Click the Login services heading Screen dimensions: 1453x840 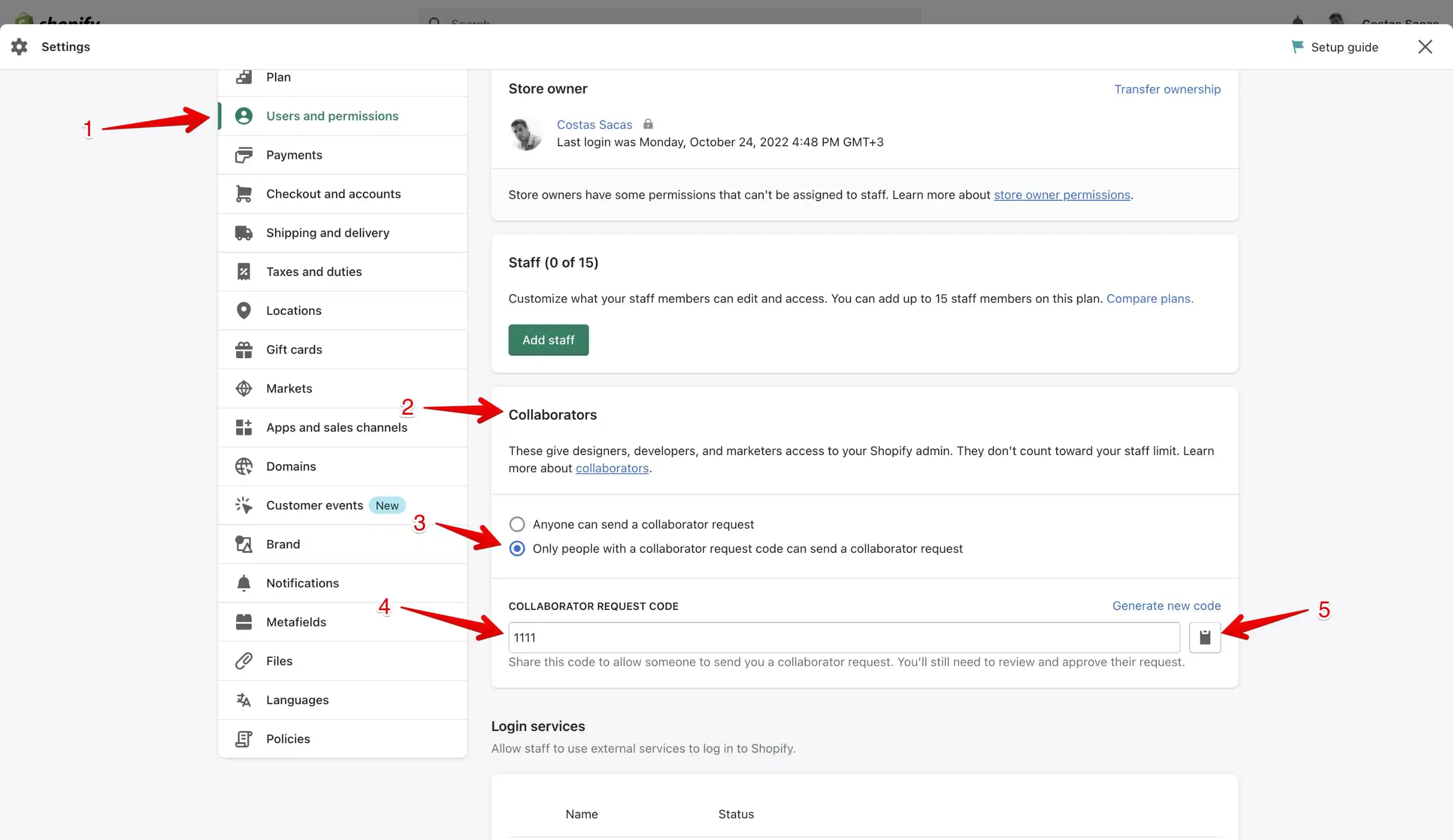(x=537, y=726)
